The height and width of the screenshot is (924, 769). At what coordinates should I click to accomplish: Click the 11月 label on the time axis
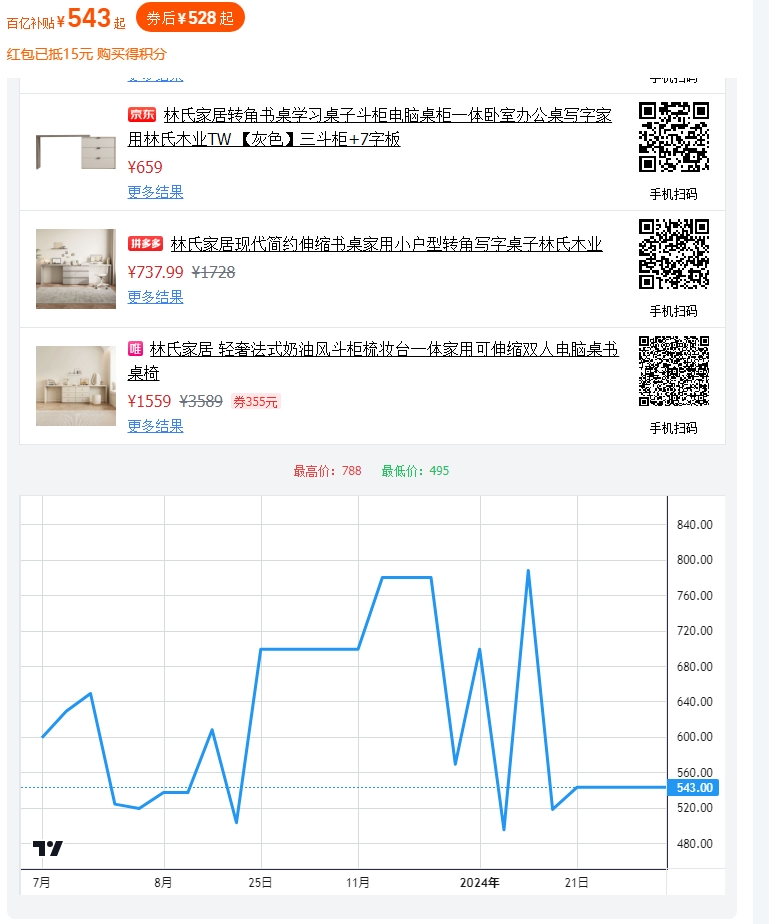358,882
